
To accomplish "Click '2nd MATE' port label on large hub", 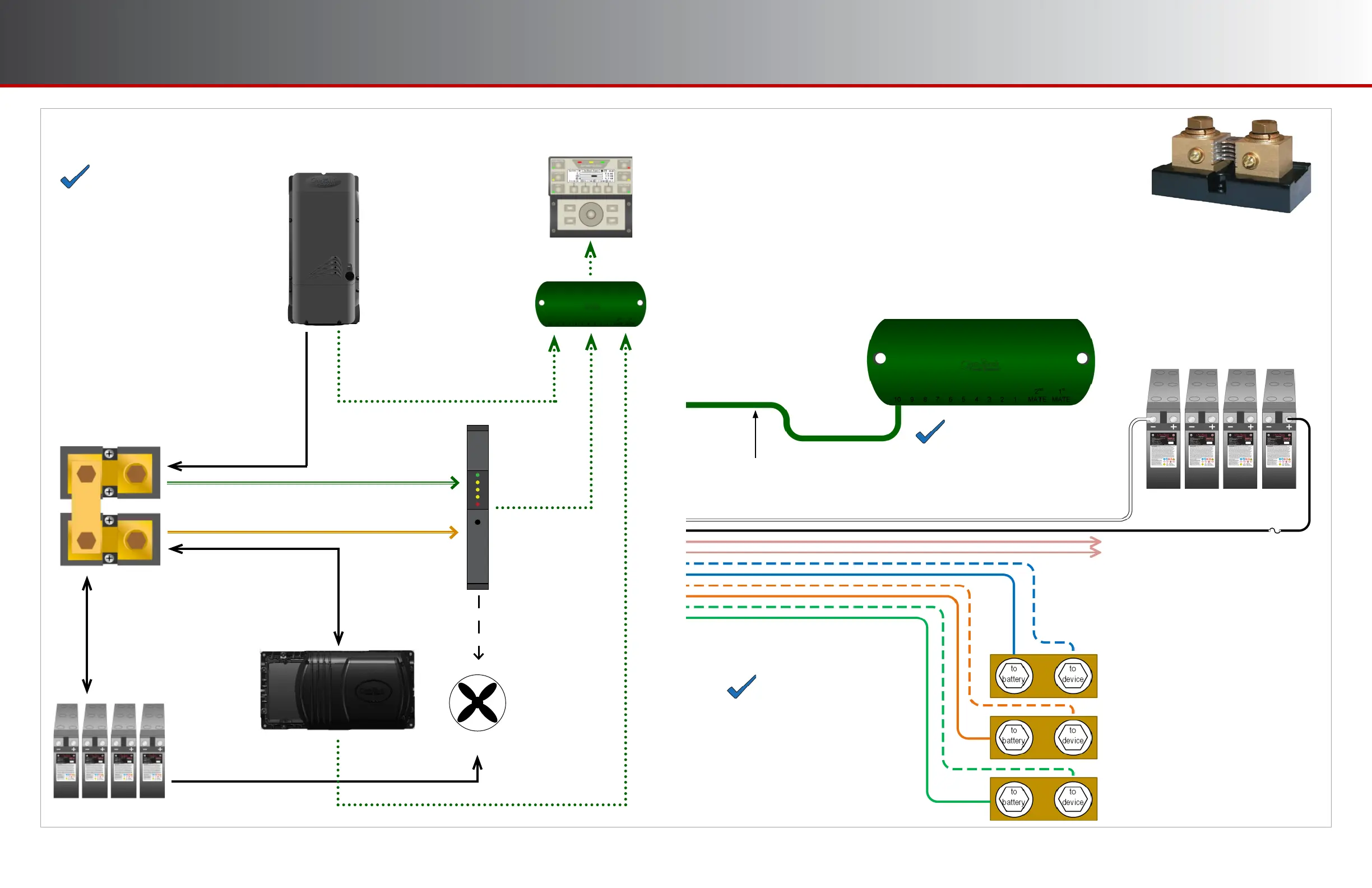I will pyautogui.click(x=1037, y=395).
